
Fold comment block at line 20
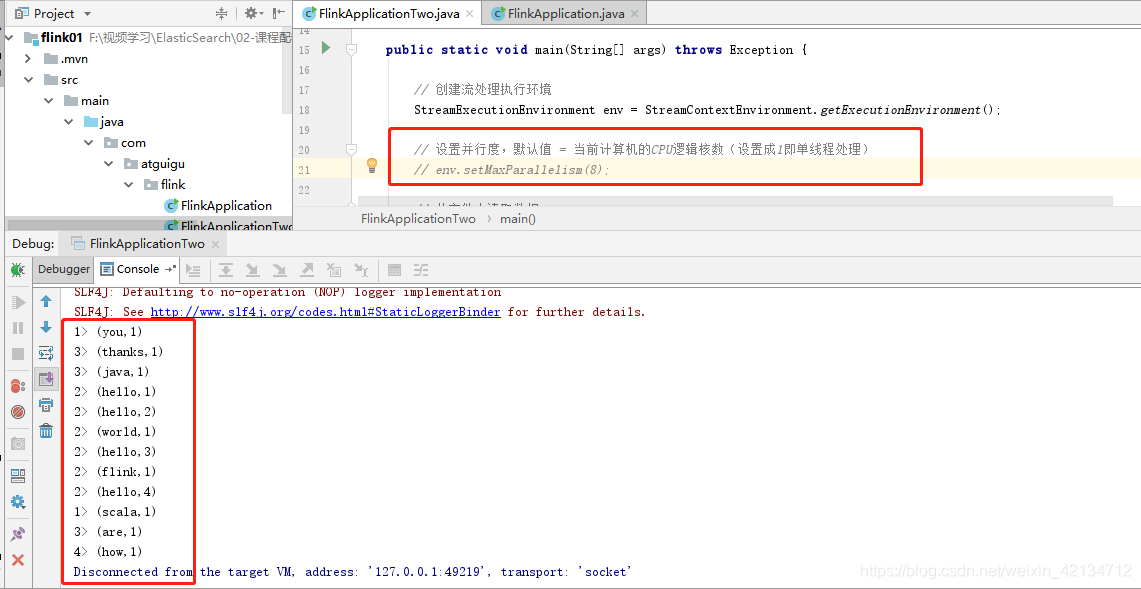(351, 149)
